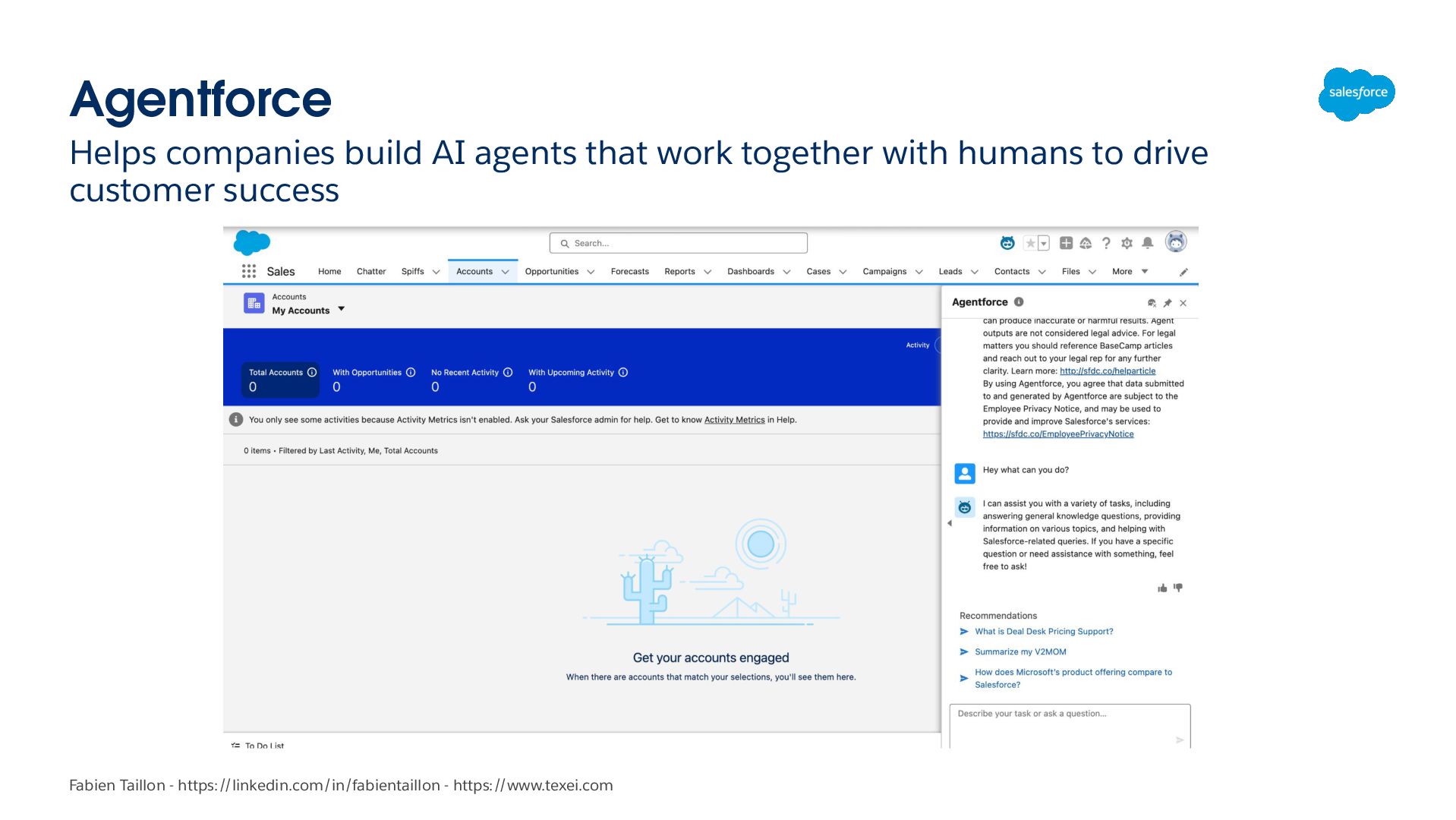Open the Setup gear icon
The height and width of the screenshot is (820, 1456).
pos(1127,243)
